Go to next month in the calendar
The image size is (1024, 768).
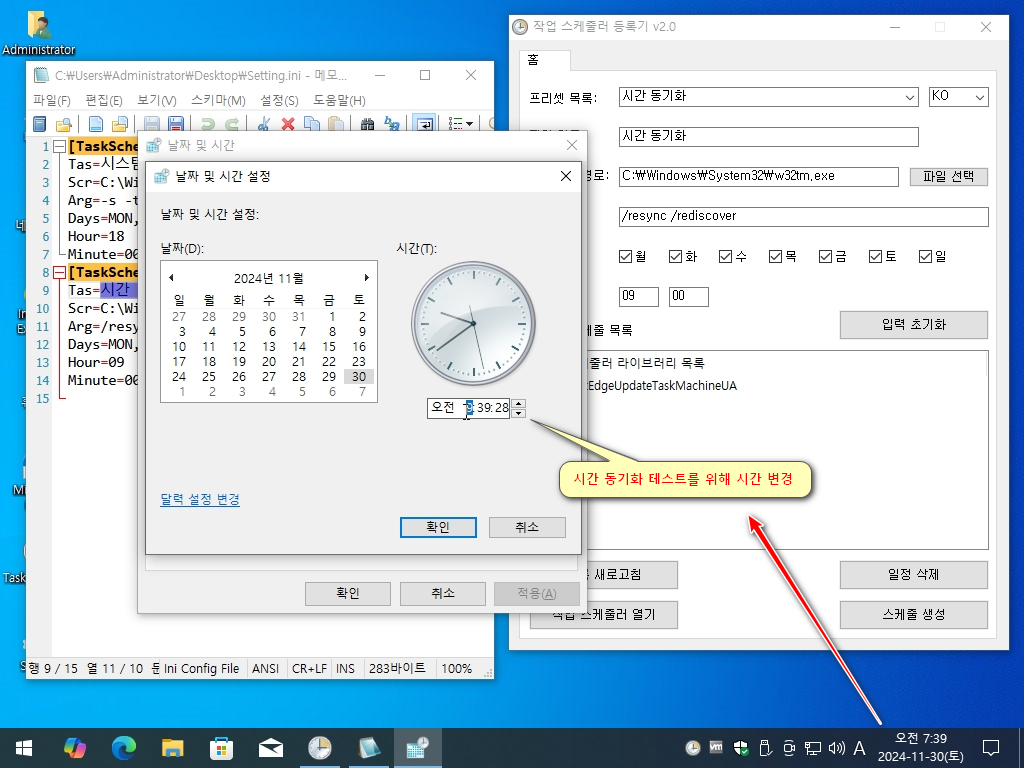(x=366, y=278)
